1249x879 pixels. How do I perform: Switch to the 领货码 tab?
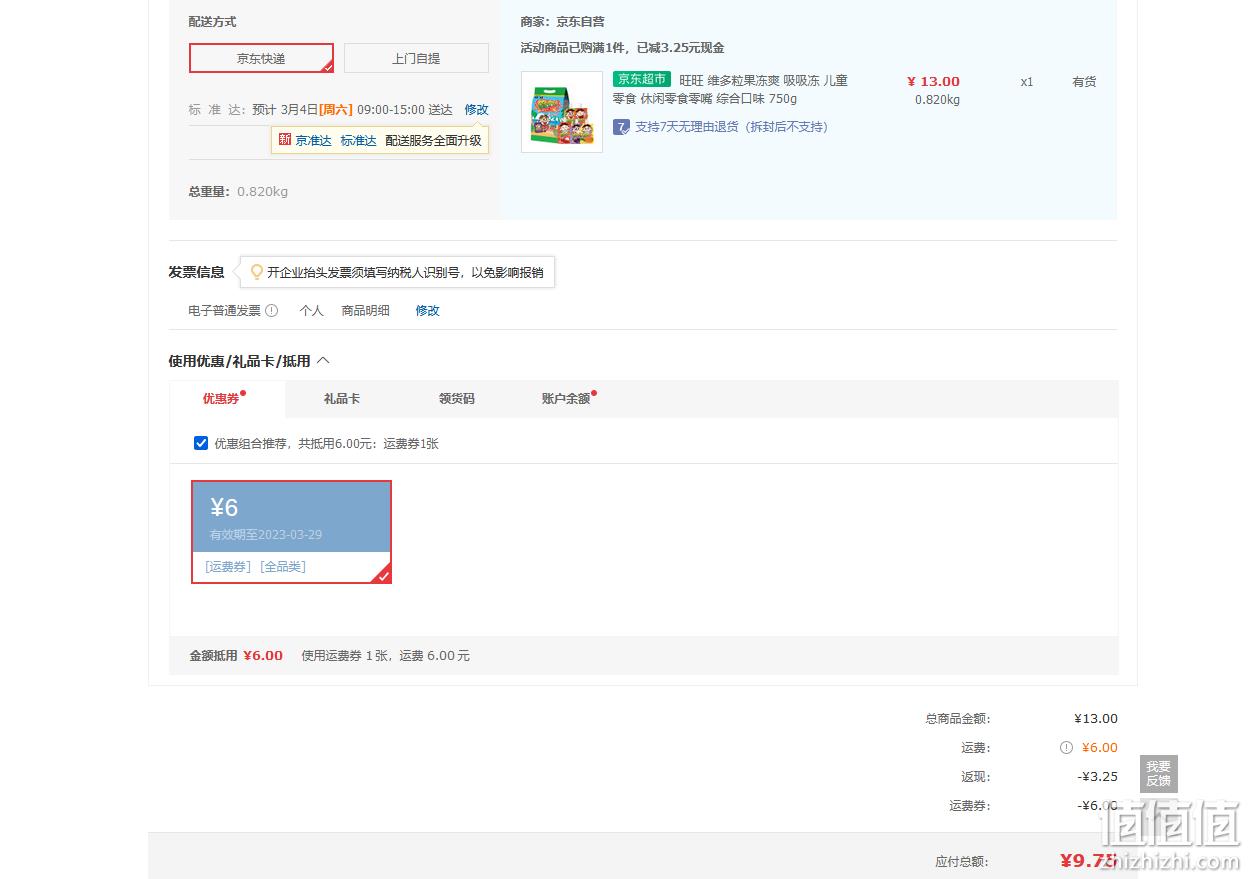[x=456, y=398]
